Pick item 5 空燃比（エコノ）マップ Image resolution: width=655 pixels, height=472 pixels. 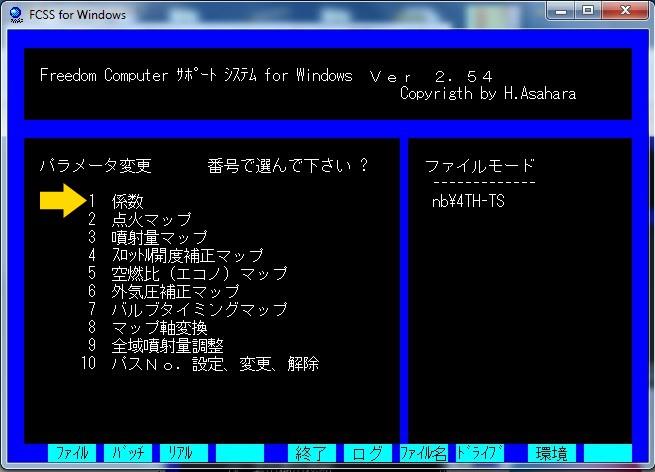coord(188,273)
